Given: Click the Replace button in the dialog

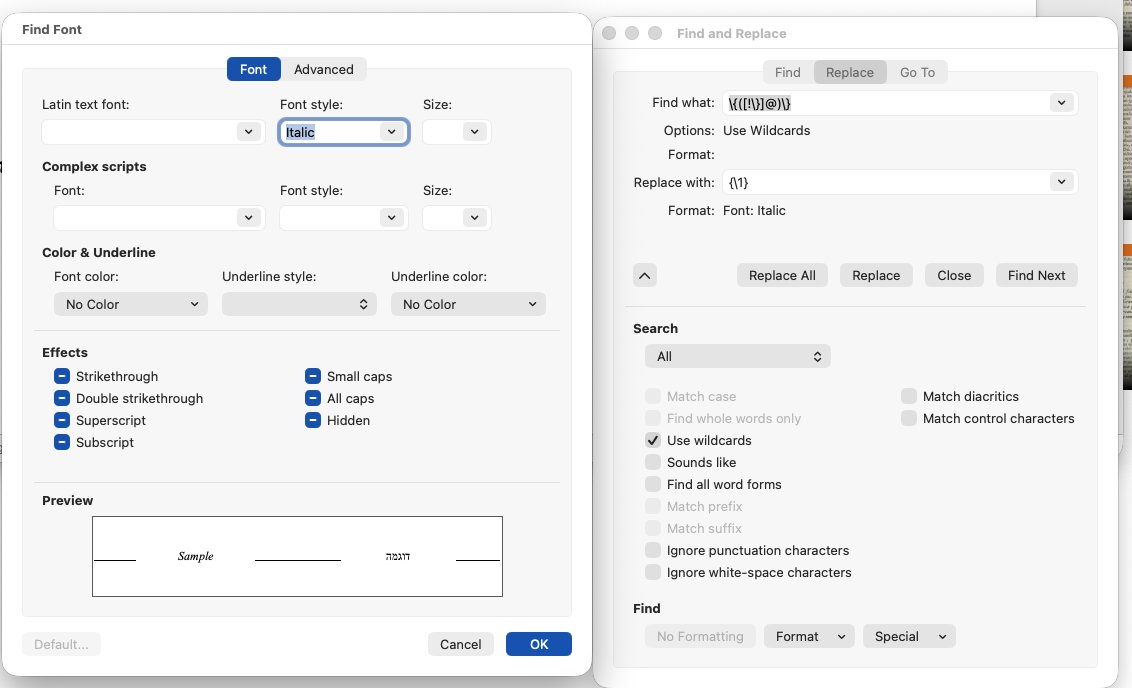Looking at the screenshot, I should click(x=876, y=276).
